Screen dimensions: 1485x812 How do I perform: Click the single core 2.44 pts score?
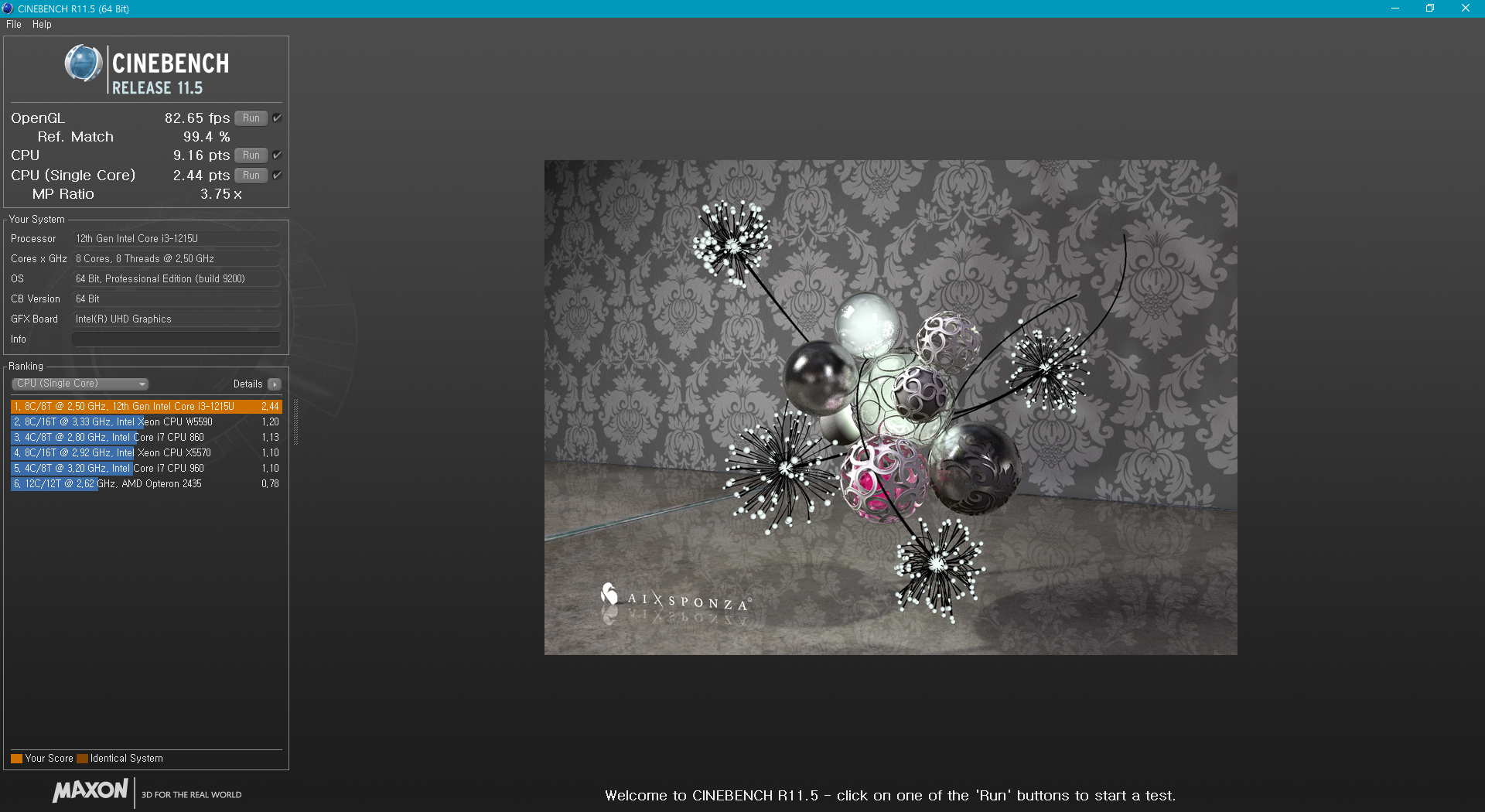[201, 176]
